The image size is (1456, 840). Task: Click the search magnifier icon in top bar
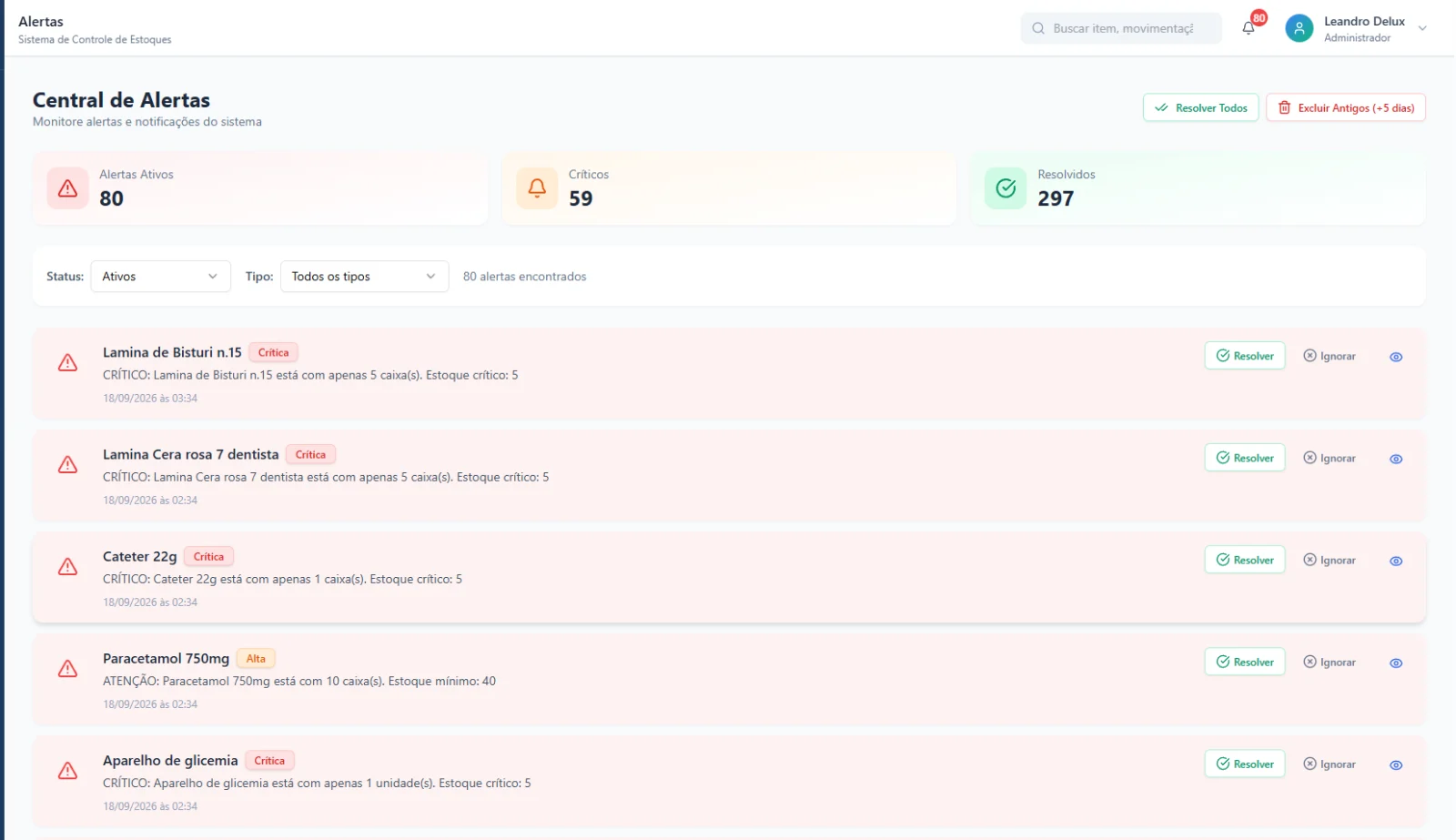[x=1038, y=28]
